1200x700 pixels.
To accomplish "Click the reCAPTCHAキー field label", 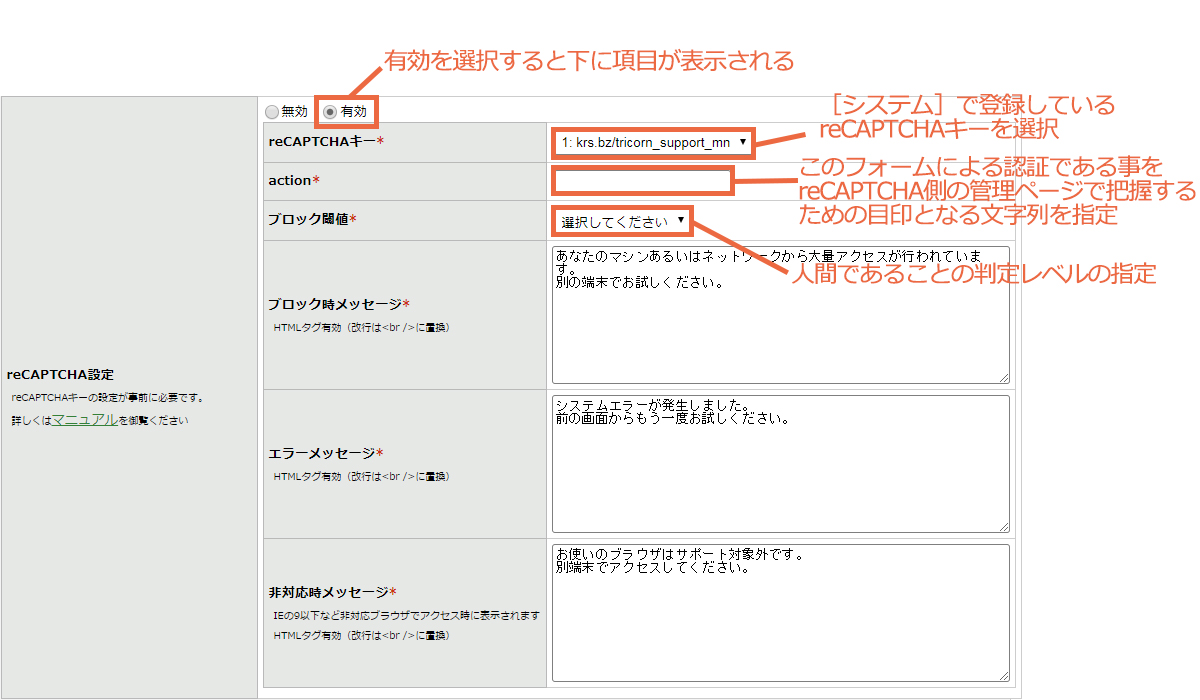I will click(x=326, y=142).
